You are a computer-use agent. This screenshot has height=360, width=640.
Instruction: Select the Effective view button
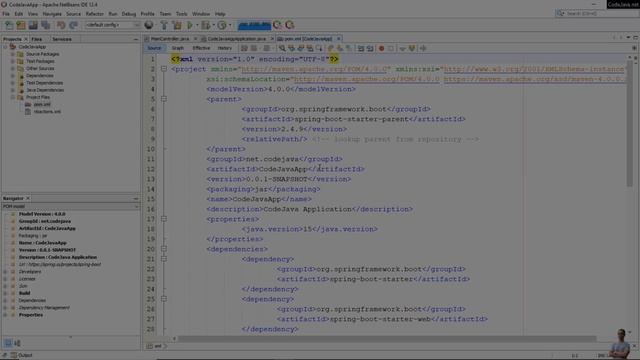pyautogui.click(x=201, y=48)
